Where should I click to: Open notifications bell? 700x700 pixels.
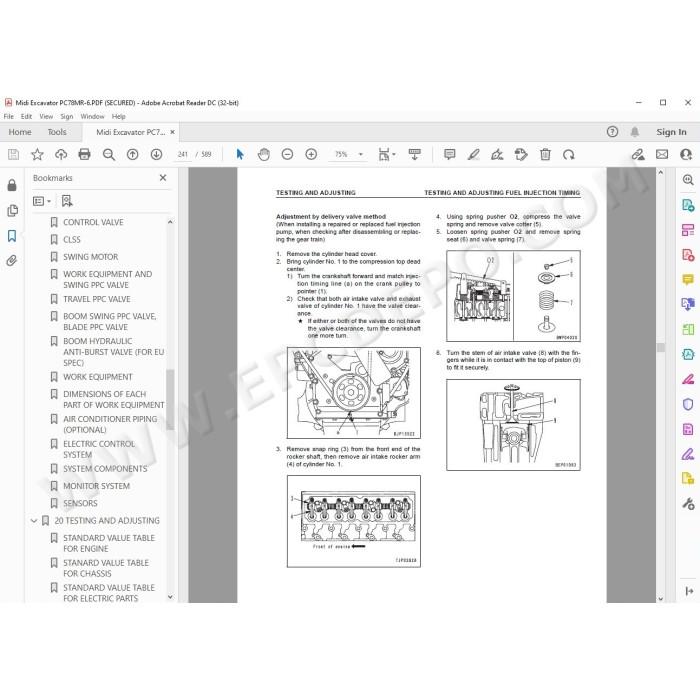[x=634, y=132]
